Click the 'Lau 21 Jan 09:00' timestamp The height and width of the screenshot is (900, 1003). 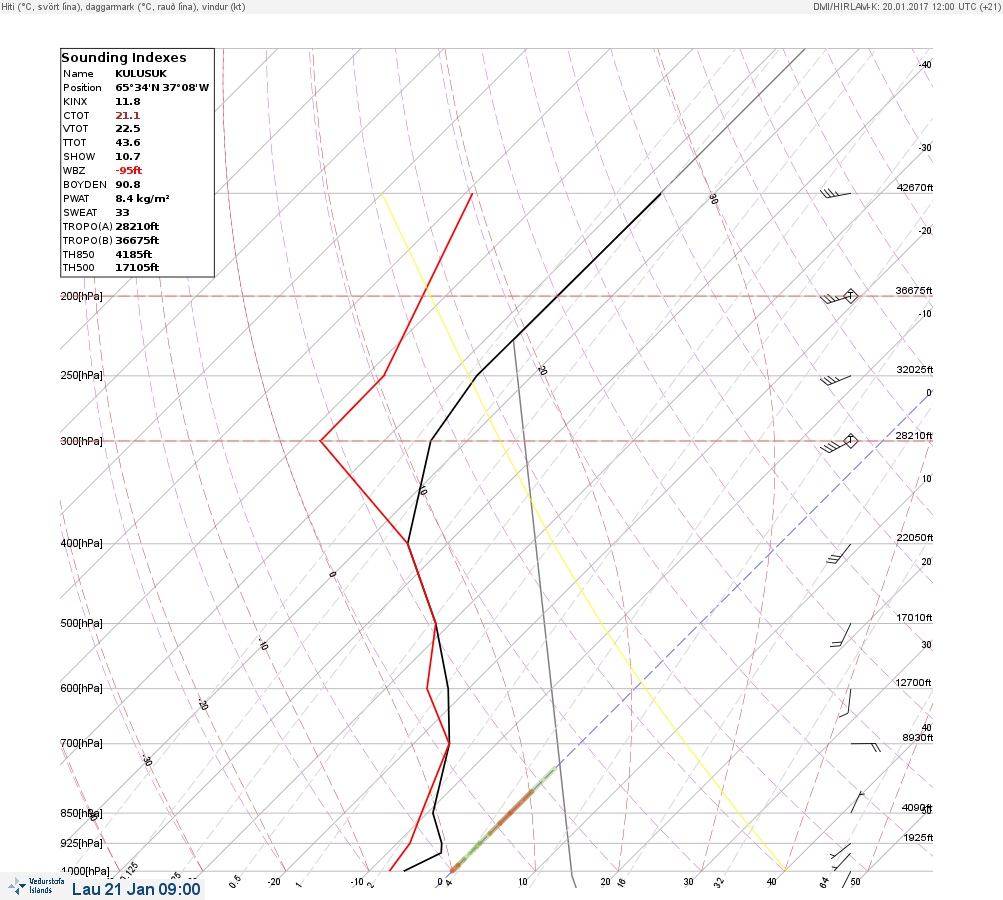click(x=136, y=889)
